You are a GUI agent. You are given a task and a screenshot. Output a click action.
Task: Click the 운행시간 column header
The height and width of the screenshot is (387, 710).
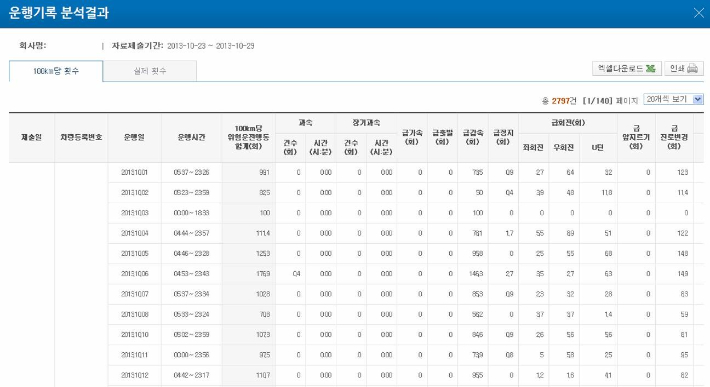tap(192, 137)
